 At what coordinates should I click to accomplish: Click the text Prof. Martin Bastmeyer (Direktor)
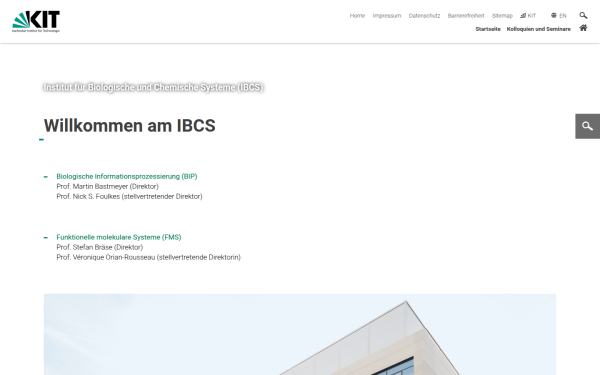107,186
